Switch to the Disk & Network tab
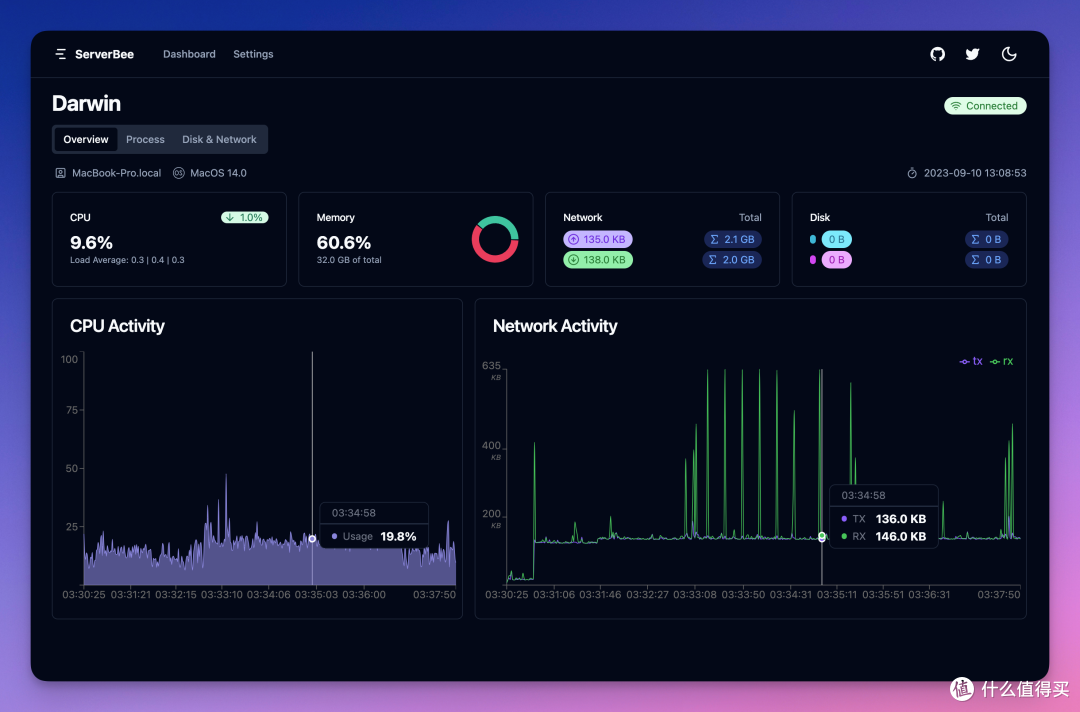This screenshot has height=712, width=1080. click(x=218, y=139)
